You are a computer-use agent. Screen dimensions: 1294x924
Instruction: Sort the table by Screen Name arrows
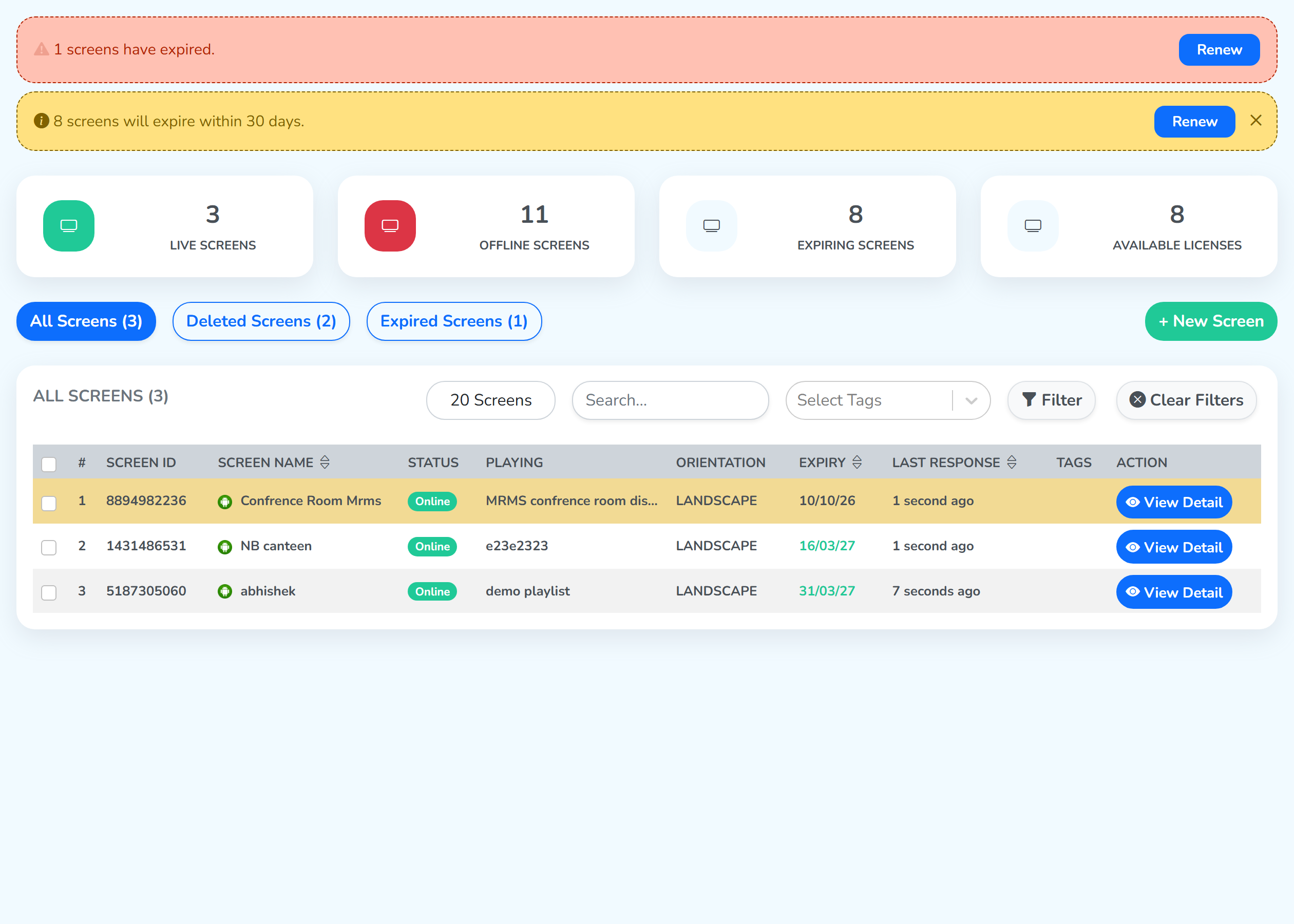coord(325,462)
